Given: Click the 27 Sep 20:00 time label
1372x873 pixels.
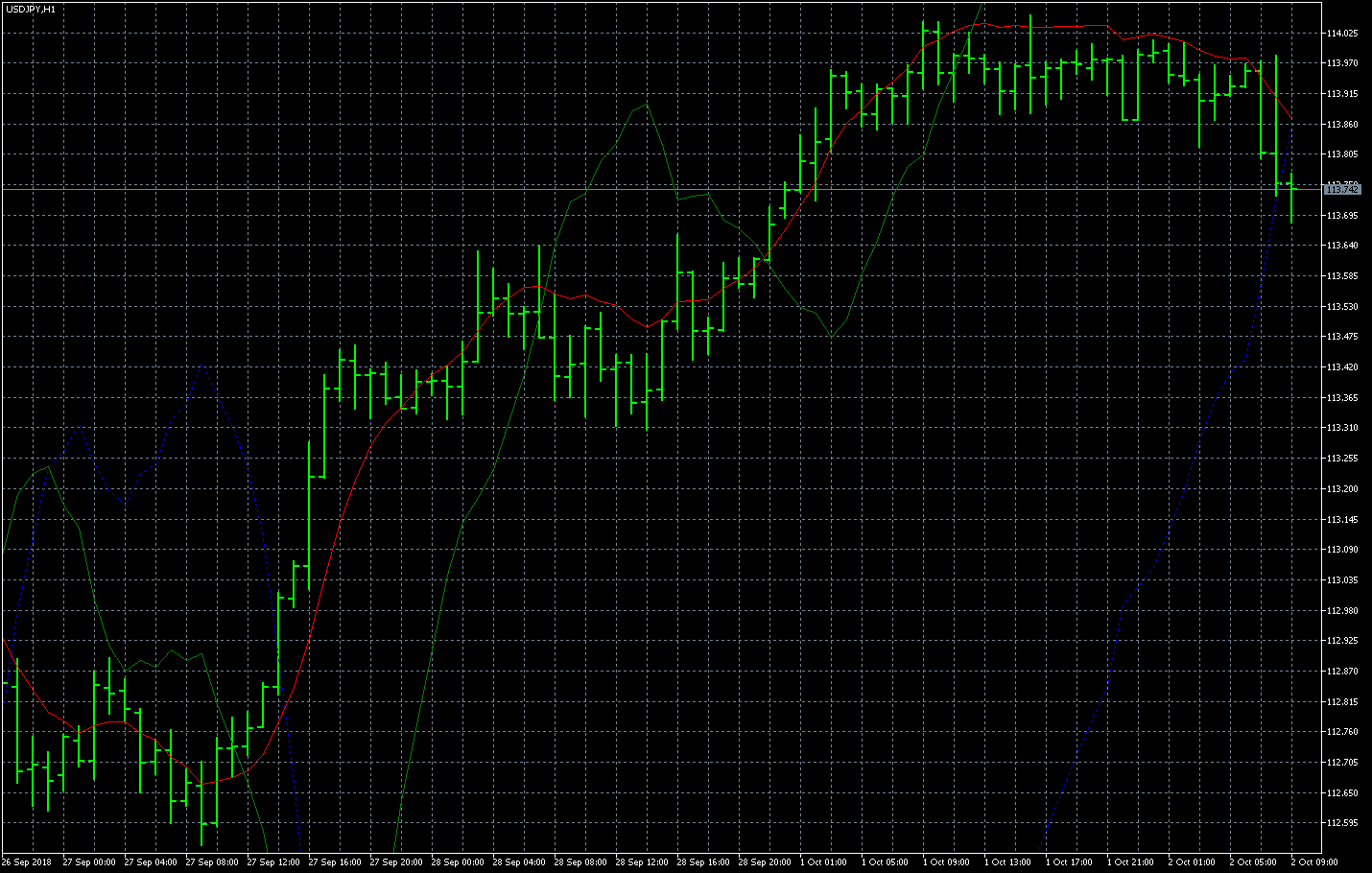Looking at the screenshot, I should (x=396, y=862).
